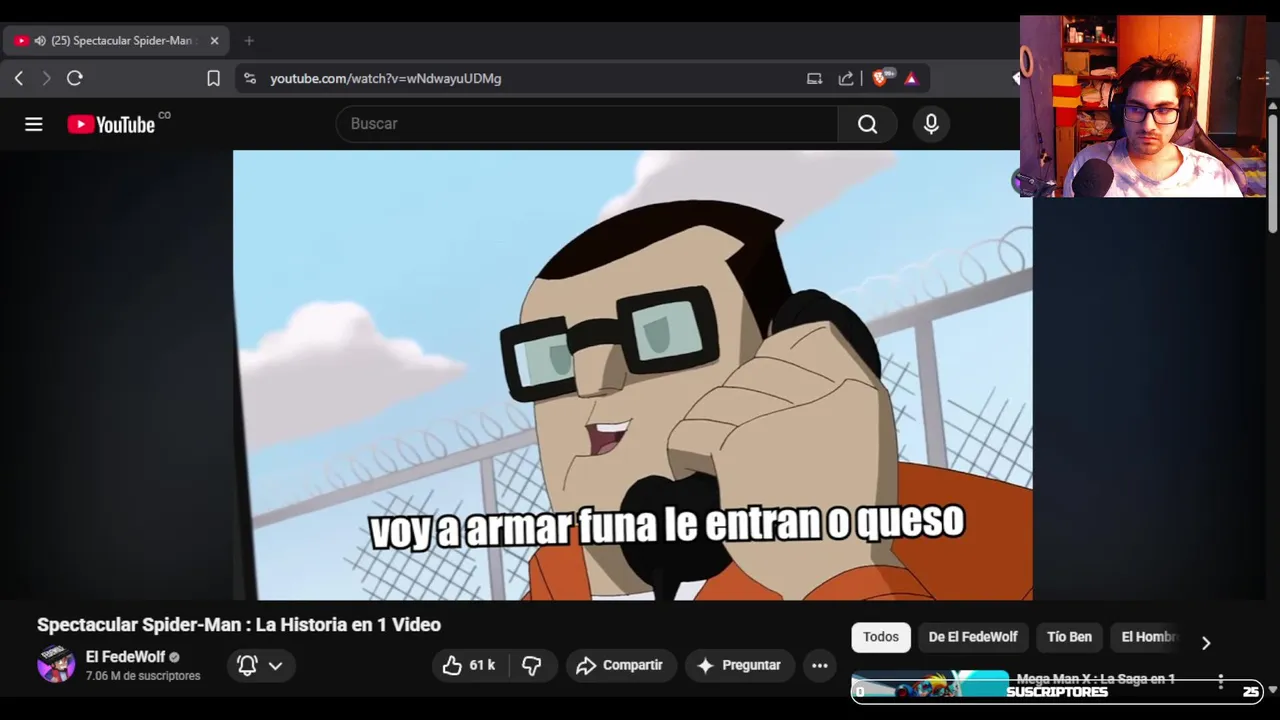Select the Todos filter chip
1280x720 pixels.
coord(881,637)
